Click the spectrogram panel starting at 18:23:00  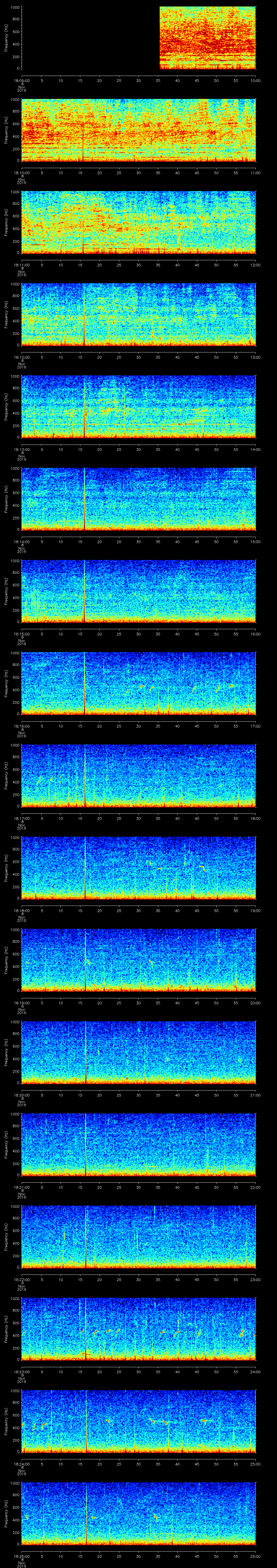tap(139, 1329)
